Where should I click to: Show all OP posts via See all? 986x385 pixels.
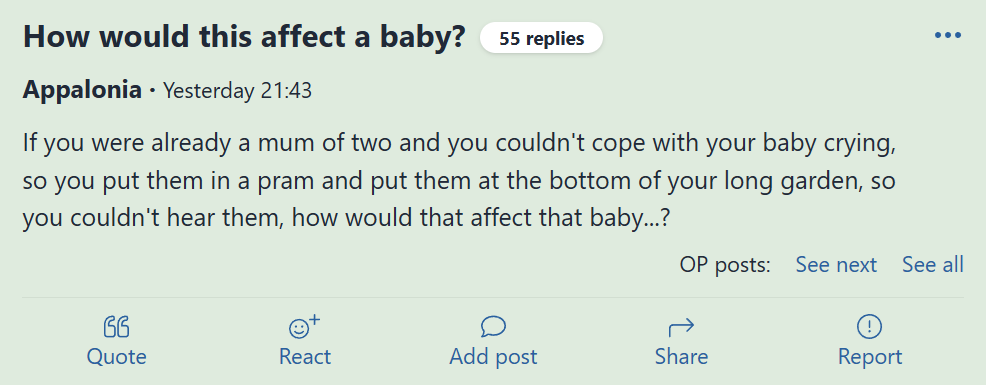[933, 265]
